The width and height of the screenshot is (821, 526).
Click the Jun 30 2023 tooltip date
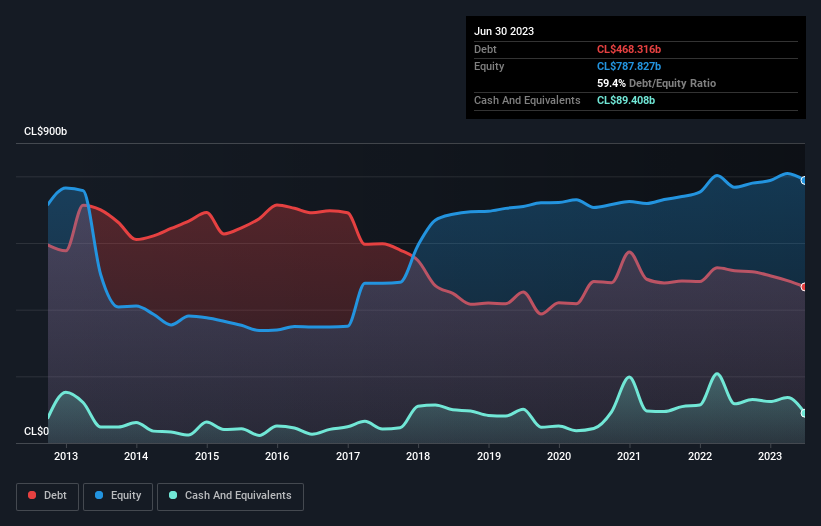pyautogui.click(x=504, y=31)
